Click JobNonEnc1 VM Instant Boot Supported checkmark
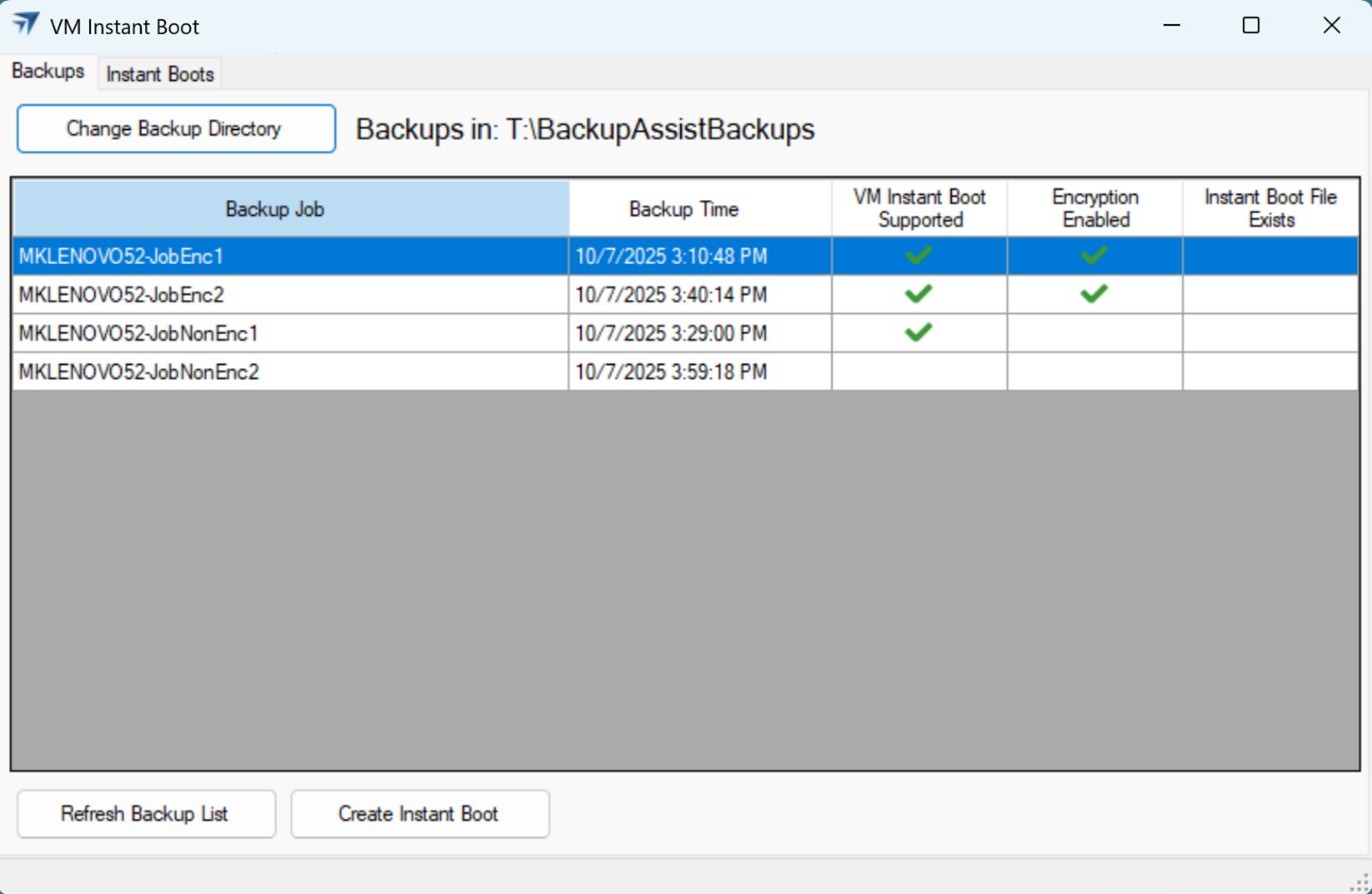Screen dimensions: 1372x894 [x=918, y=332]
